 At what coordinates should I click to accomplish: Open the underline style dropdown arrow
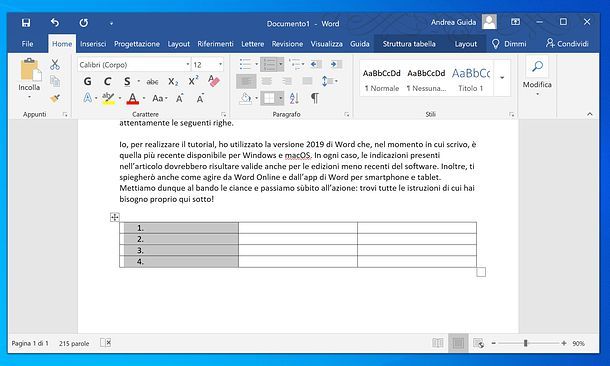(x=138, y=81)
